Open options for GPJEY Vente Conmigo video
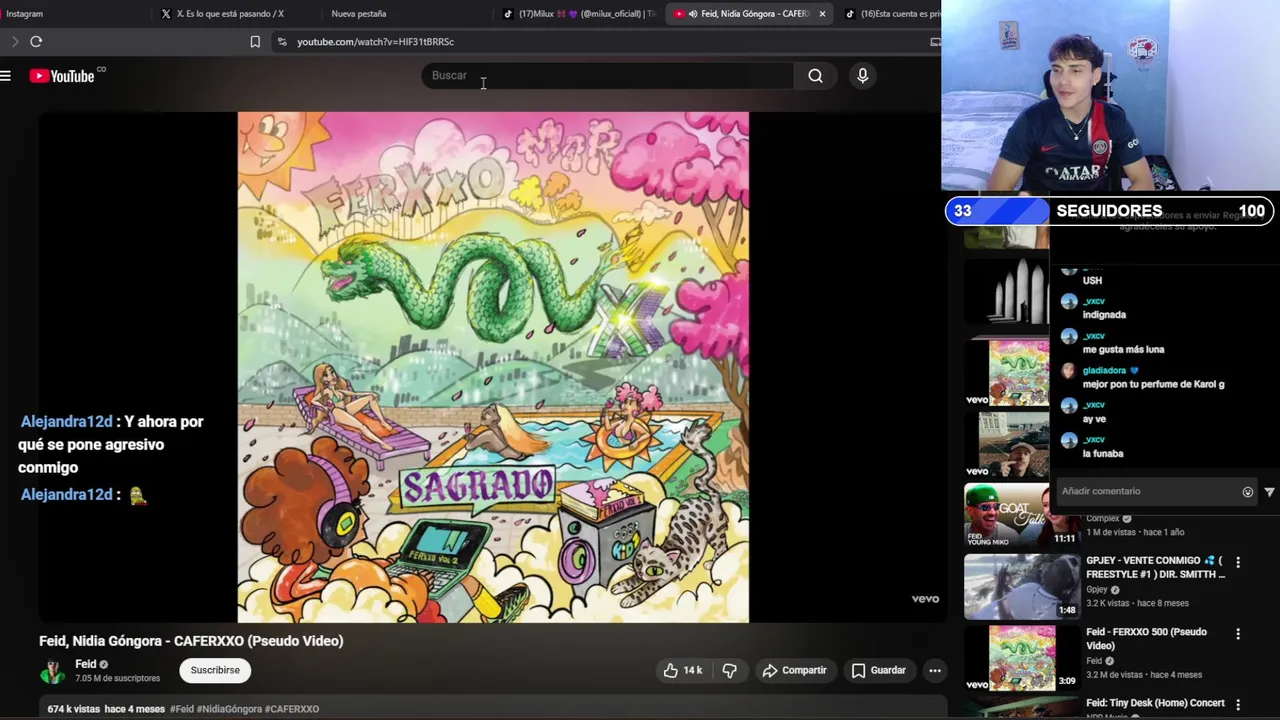 [x=1238, y=562]
